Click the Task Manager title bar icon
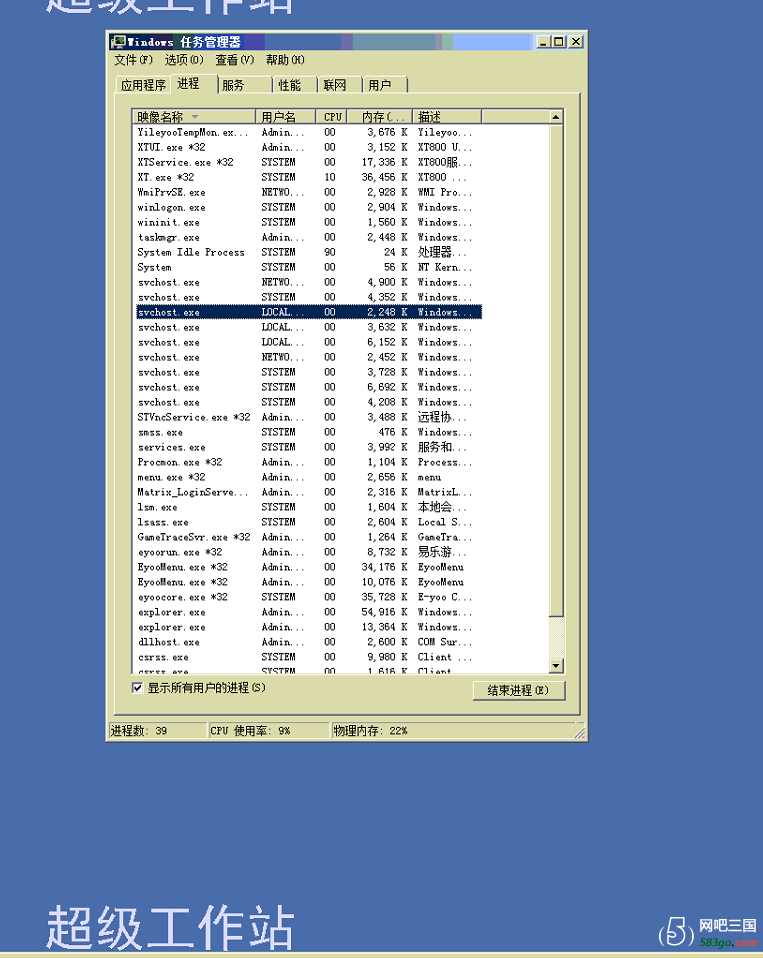 tap(118, 42)
